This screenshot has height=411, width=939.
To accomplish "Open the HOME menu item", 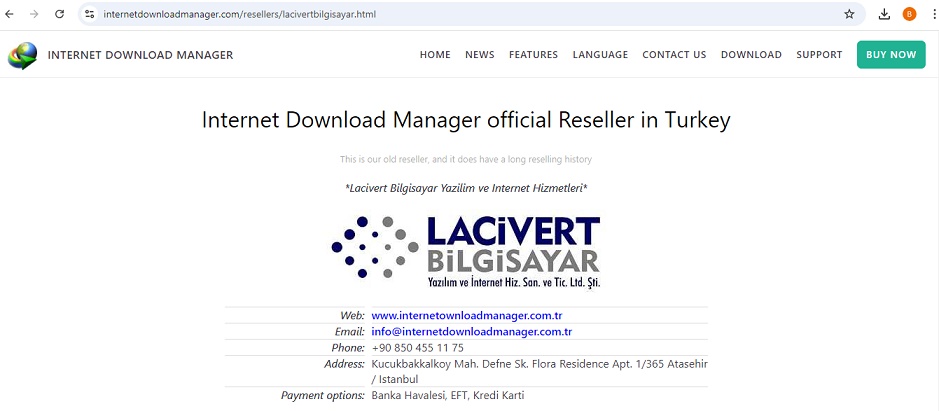I will point(435,55).
